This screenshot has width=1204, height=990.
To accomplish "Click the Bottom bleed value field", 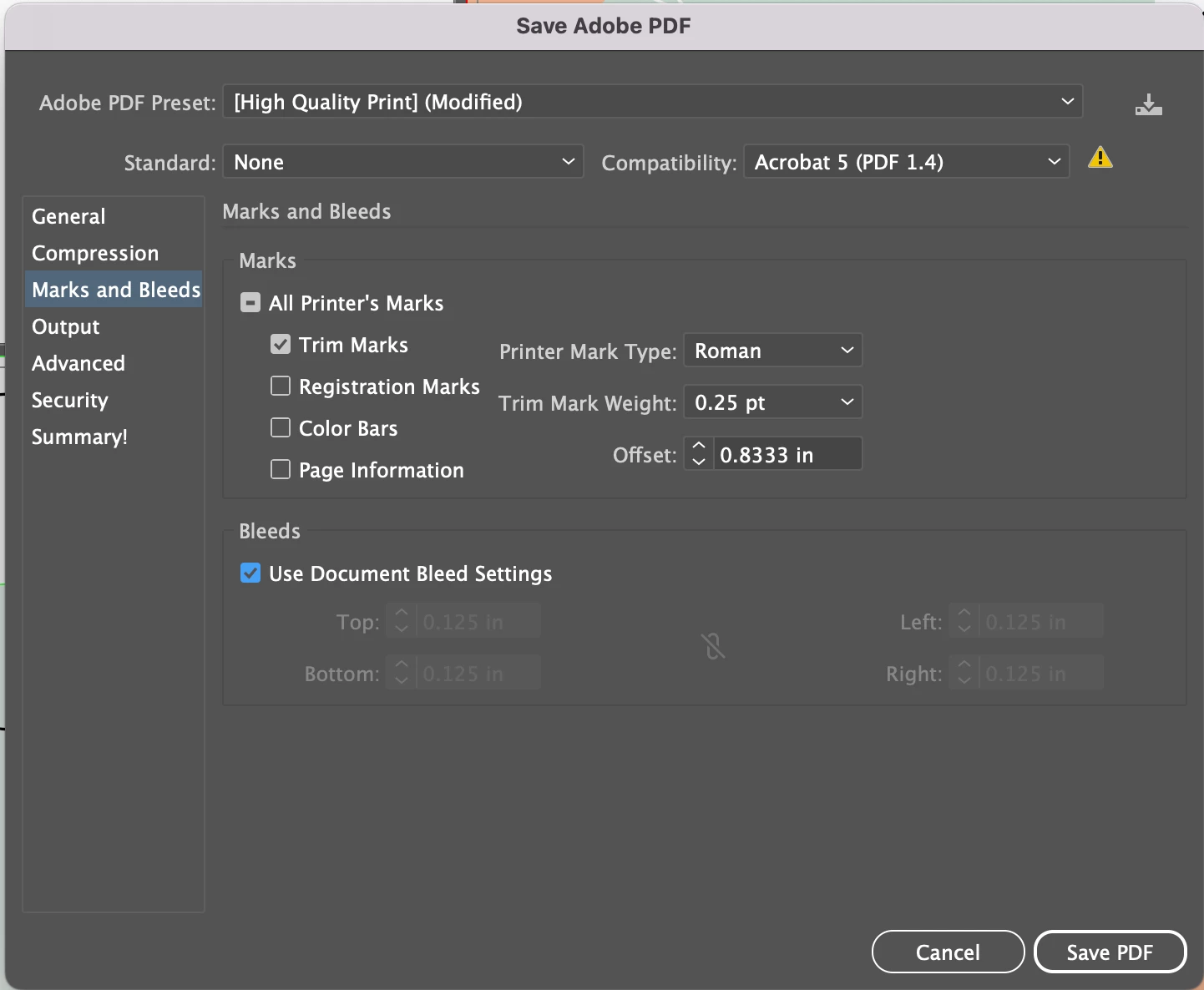I will [x=478, y=674].
